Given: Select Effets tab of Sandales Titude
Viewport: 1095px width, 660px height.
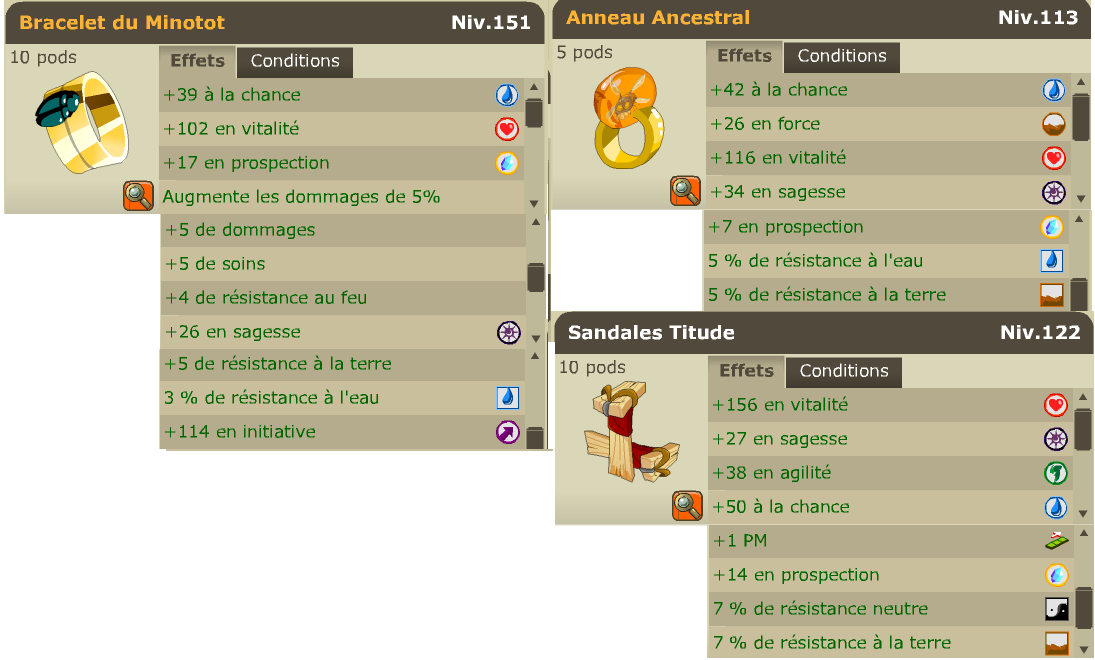Looking at the screenshot, I should (x=747, y=371).
